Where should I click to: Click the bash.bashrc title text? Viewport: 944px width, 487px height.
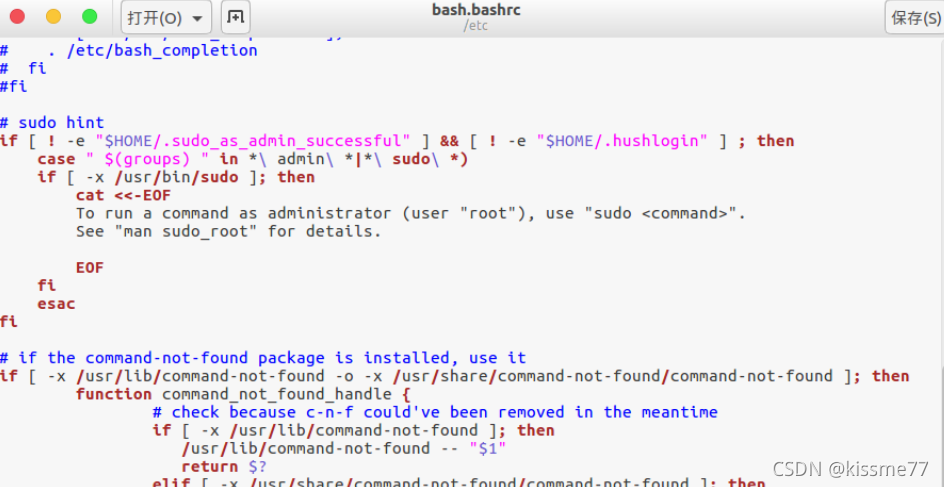pyautogui.click(x=476, y=10)
